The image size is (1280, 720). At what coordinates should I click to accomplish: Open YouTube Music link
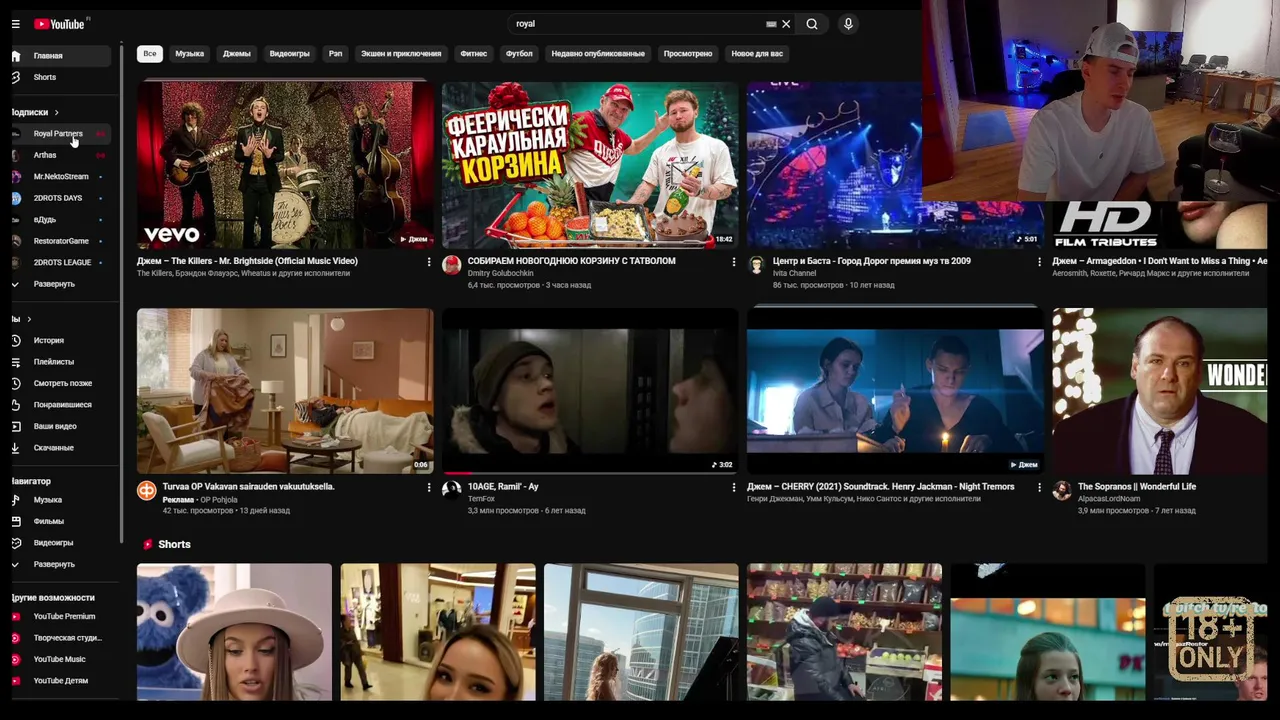tap(60, 659)
